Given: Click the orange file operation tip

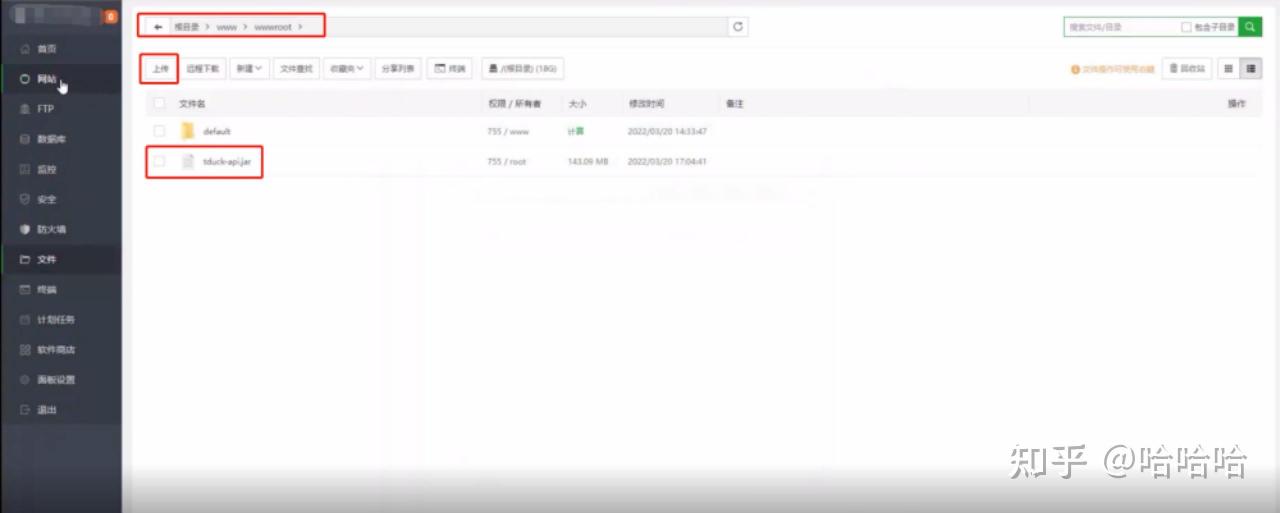Looking at the screenshot, I should coord(1112,70).
